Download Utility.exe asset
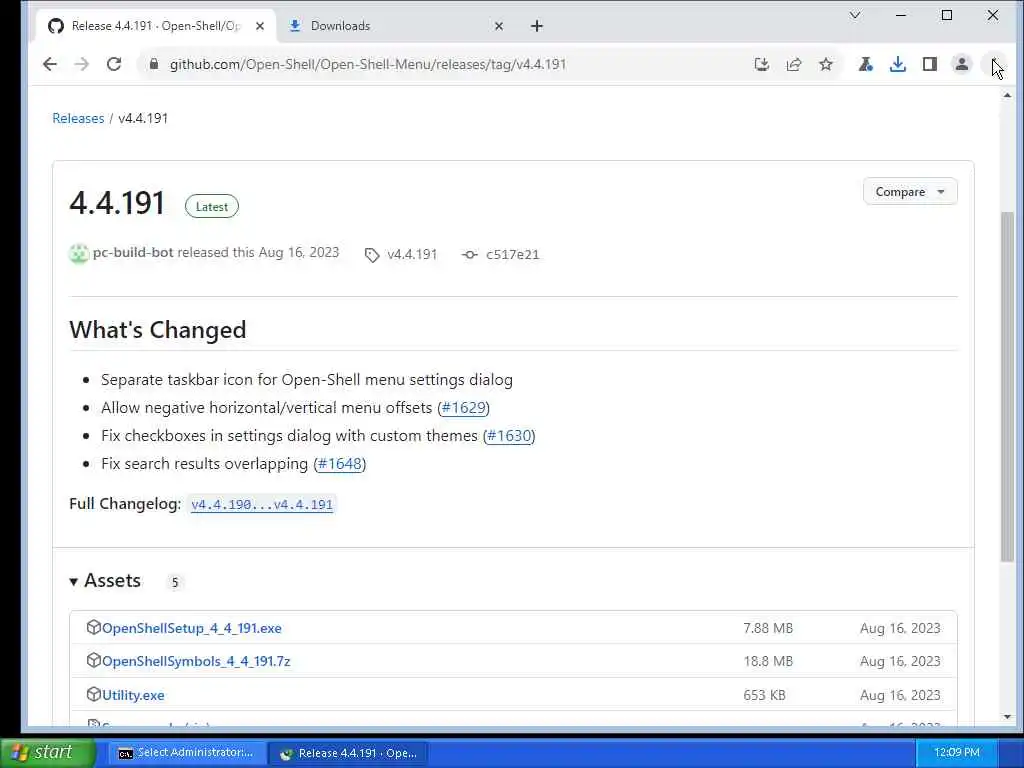 133,696
